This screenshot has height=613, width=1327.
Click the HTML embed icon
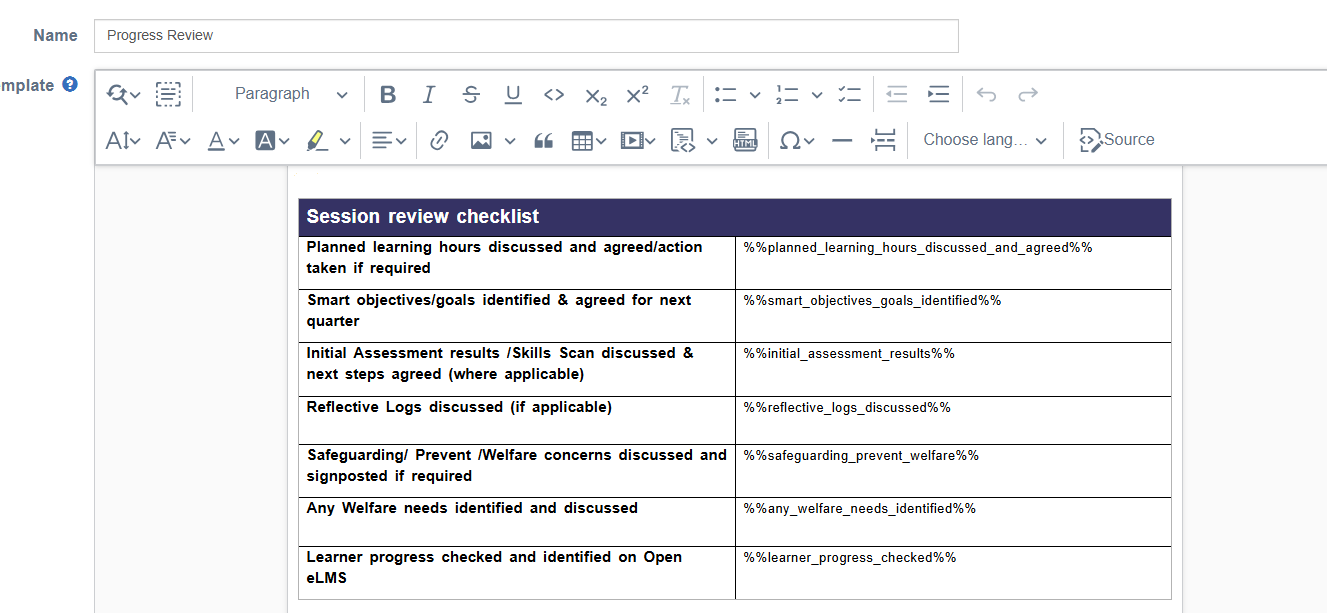coord(745,140)
